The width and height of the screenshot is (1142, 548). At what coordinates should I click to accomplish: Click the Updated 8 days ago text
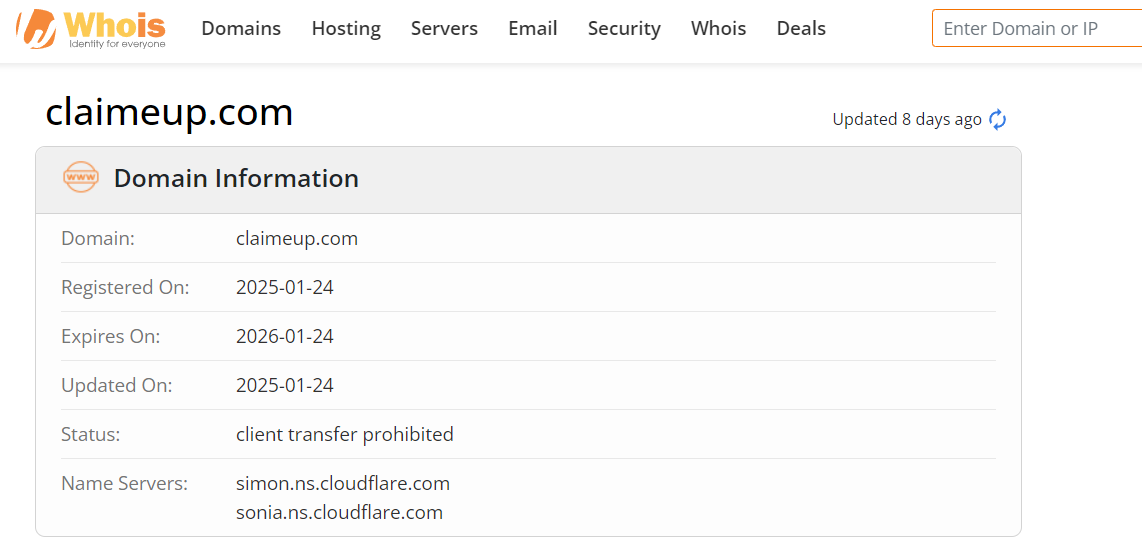(x=907, y=120)
